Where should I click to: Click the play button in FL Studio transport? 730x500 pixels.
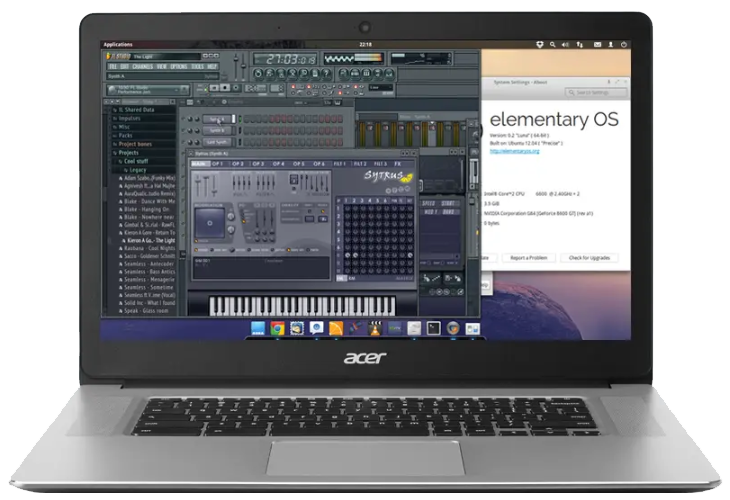click(x=214, y=88)
